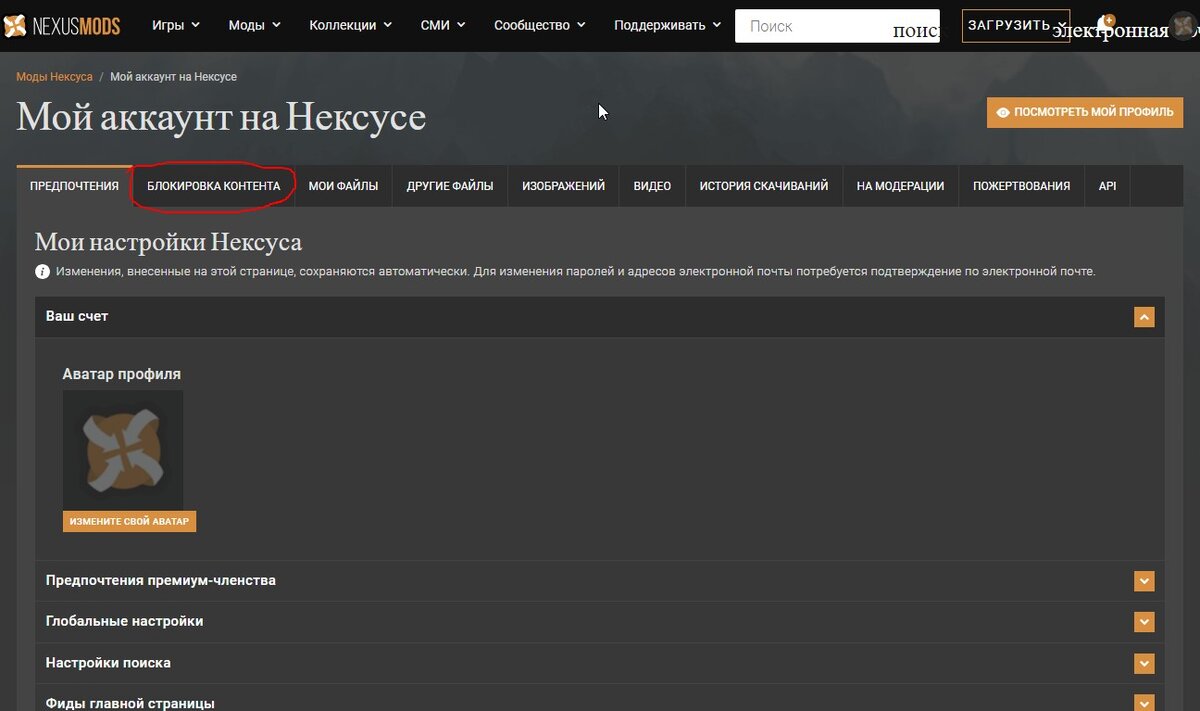Click ПОСМОТРЕТЬ МОЙ ПРОФИЛЬ button
The width and height of the screenshot is (1200, 711).
[x=1085, y=113]
